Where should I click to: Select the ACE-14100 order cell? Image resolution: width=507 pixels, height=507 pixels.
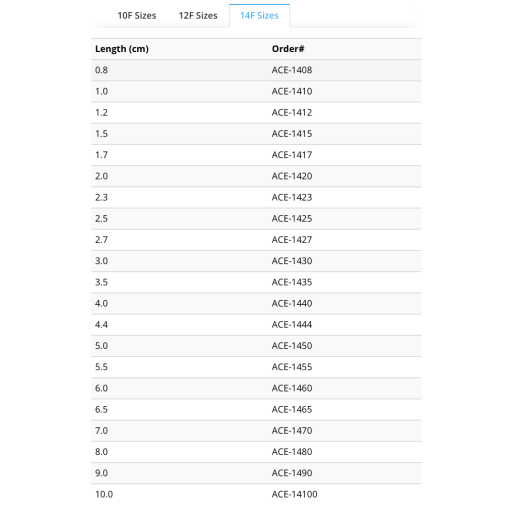295,494
